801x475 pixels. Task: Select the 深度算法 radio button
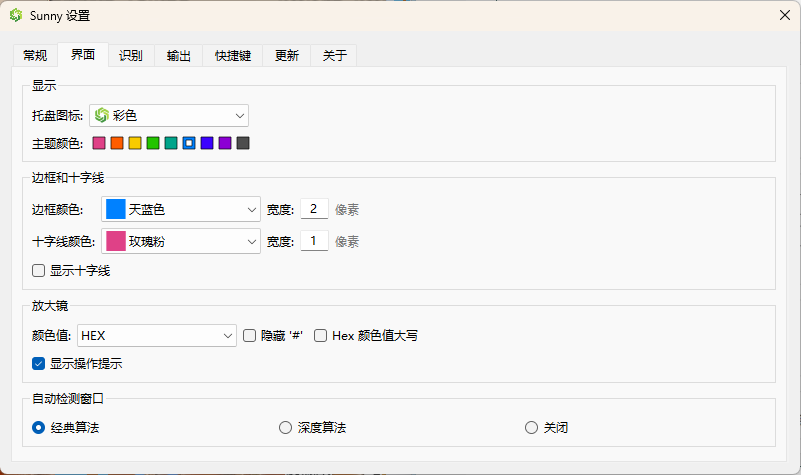pos(285,428)
